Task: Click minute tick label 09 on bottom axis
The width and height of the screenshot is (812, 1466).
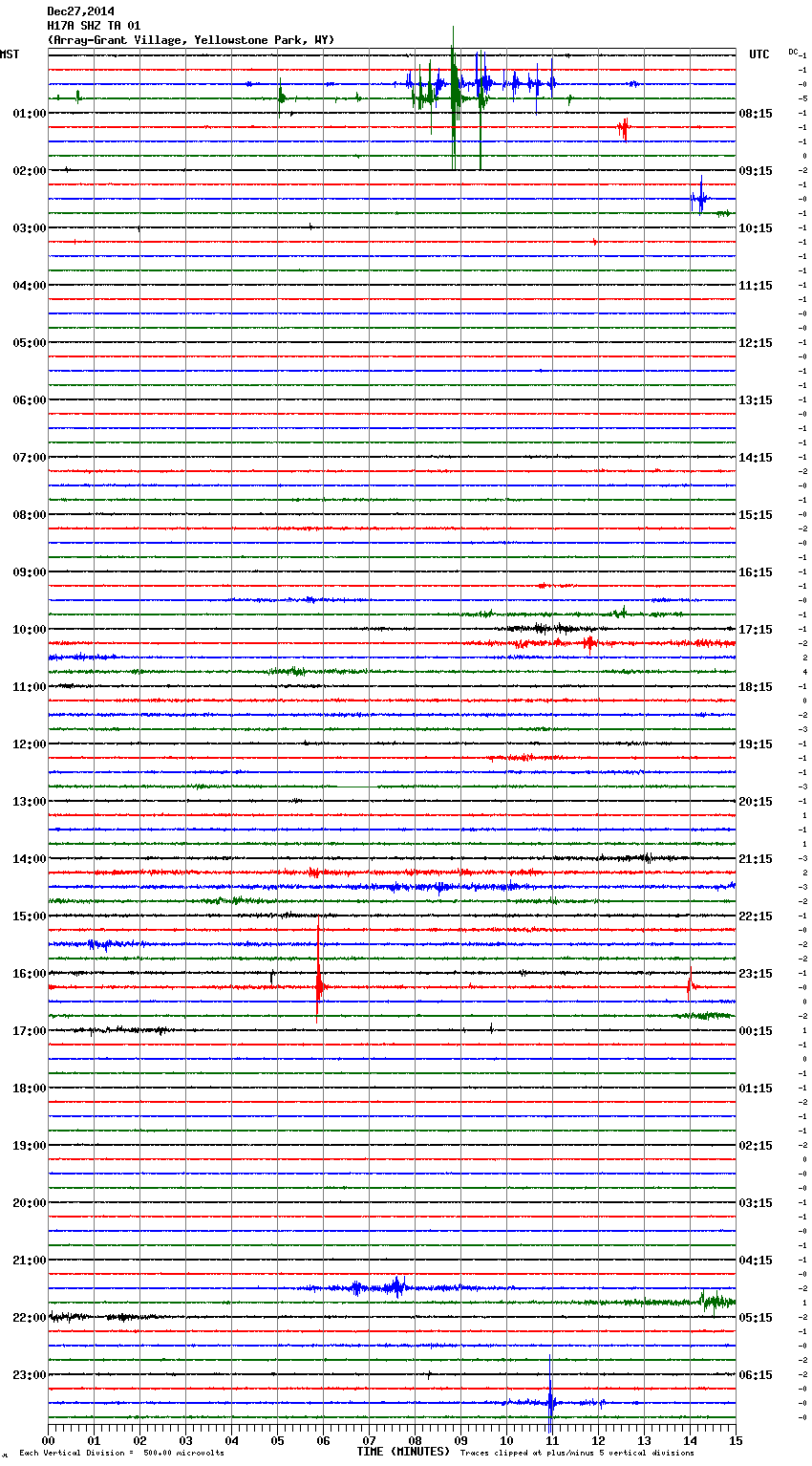Action: tap(460, 1440)
